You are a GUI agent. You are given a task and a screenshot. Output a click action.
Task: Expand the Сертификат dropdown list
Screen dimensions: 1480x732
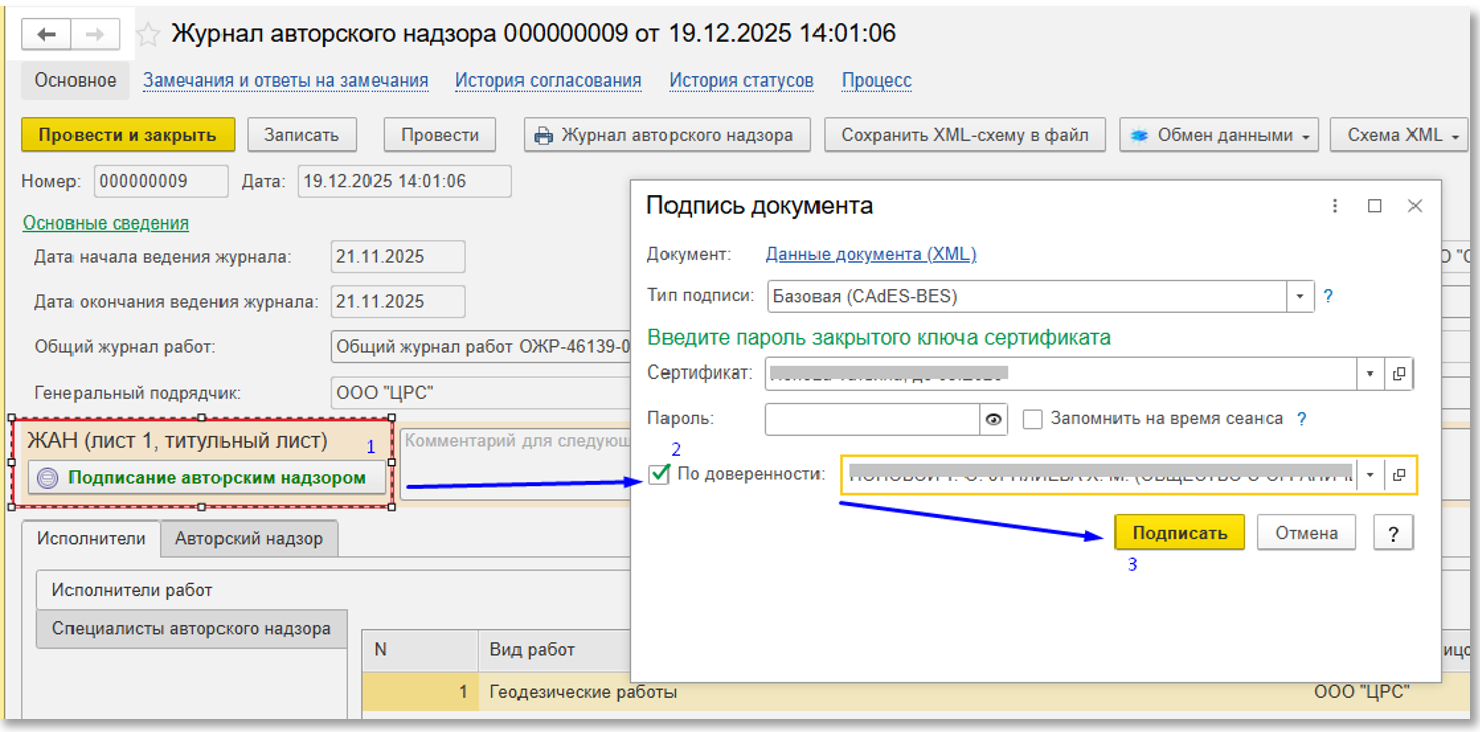(x=1370, y=374)
